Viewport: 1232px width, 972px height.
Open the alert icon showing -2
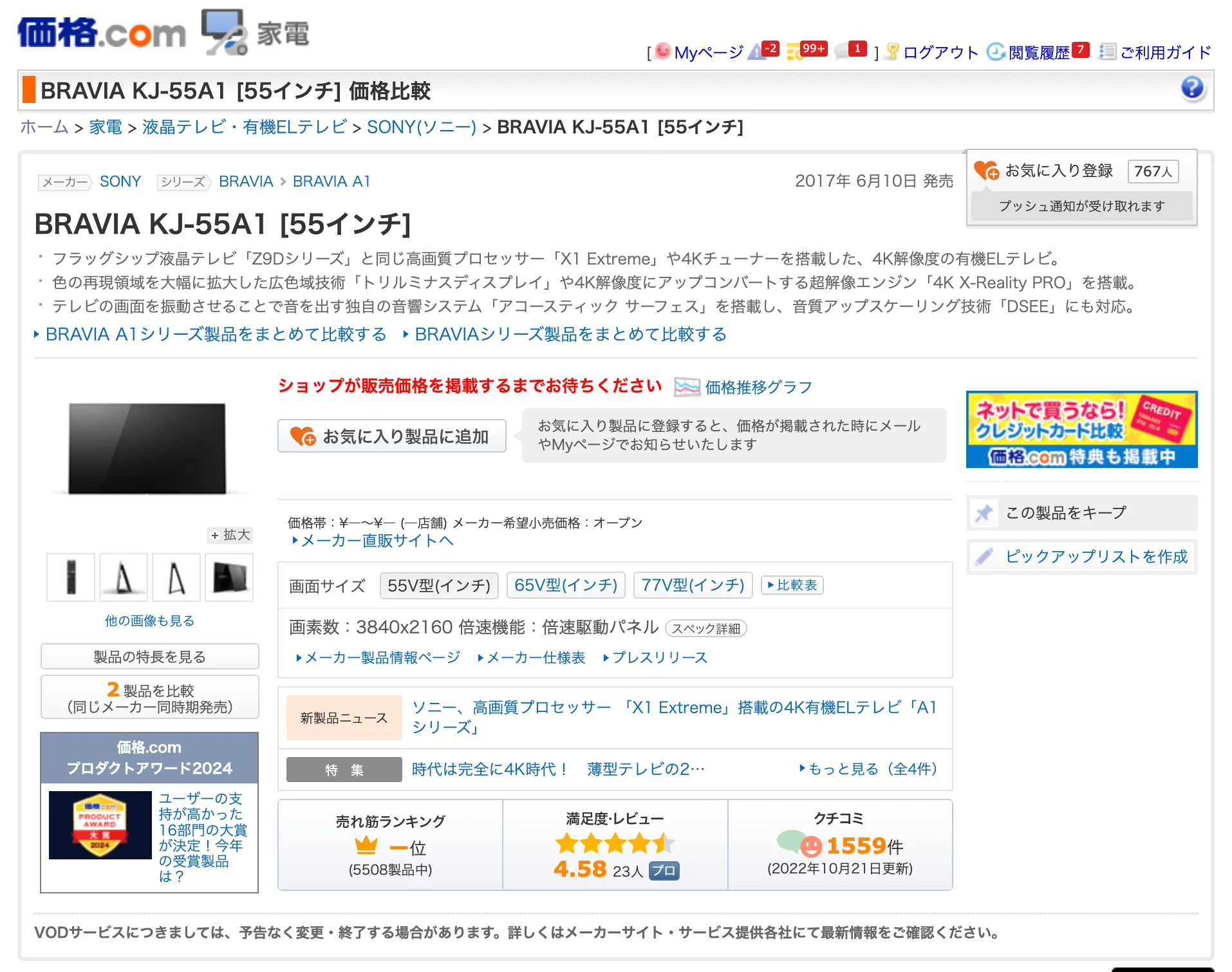point(763,49)
